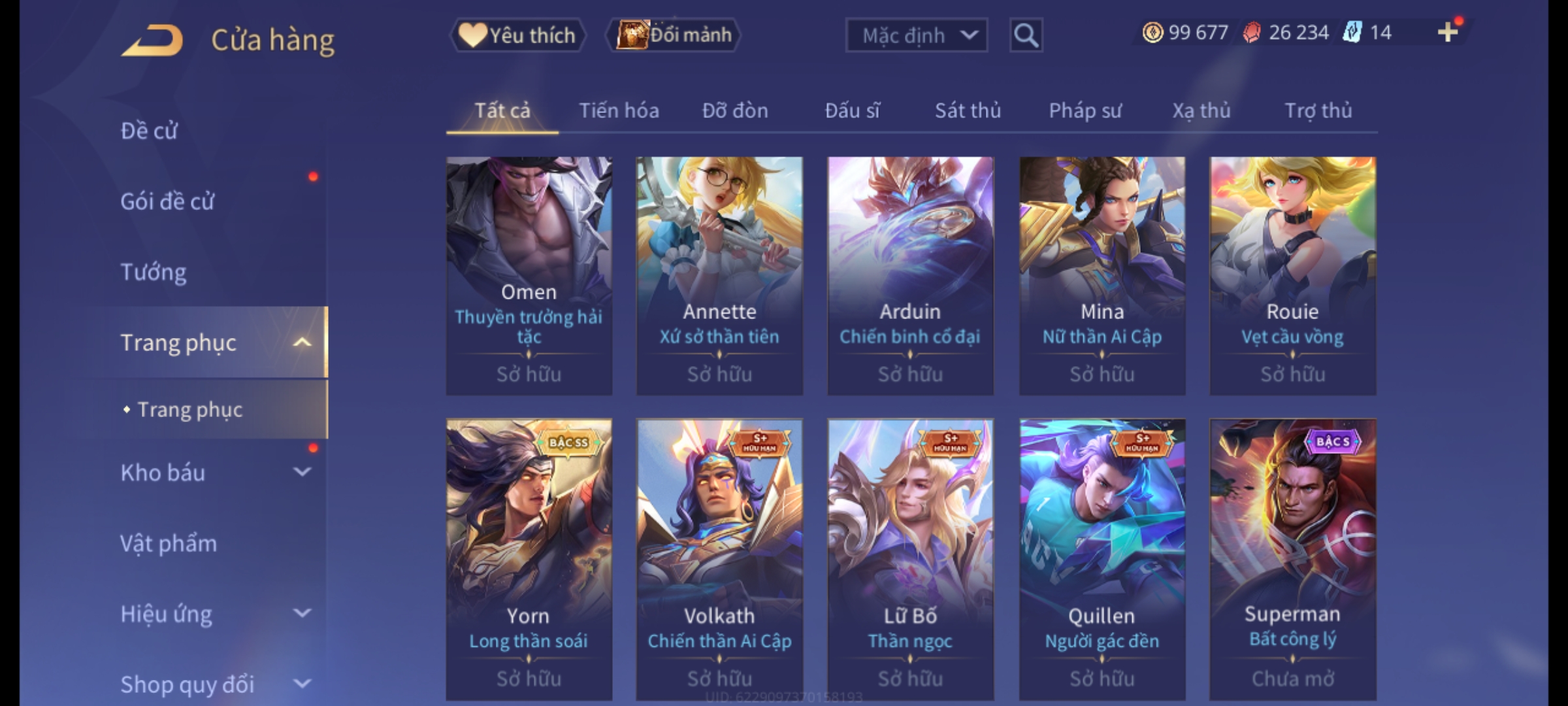1568x706 pixels.
Task: Open Gói đề cử in sidebar
Action: tap(167, 201)
